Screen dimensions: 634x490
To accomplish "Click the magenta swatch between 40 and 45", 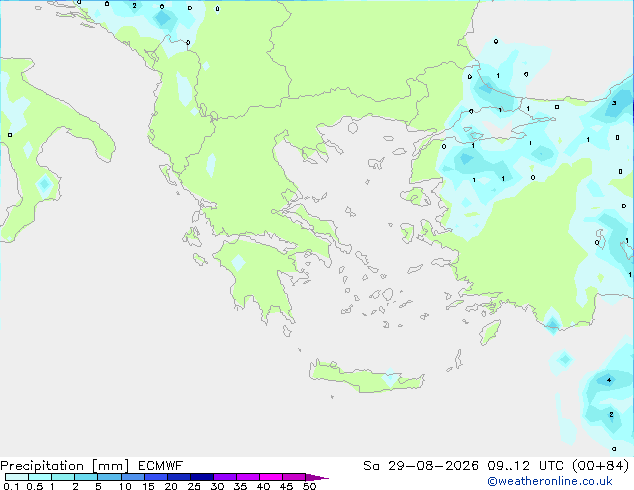I will [271, 477].
